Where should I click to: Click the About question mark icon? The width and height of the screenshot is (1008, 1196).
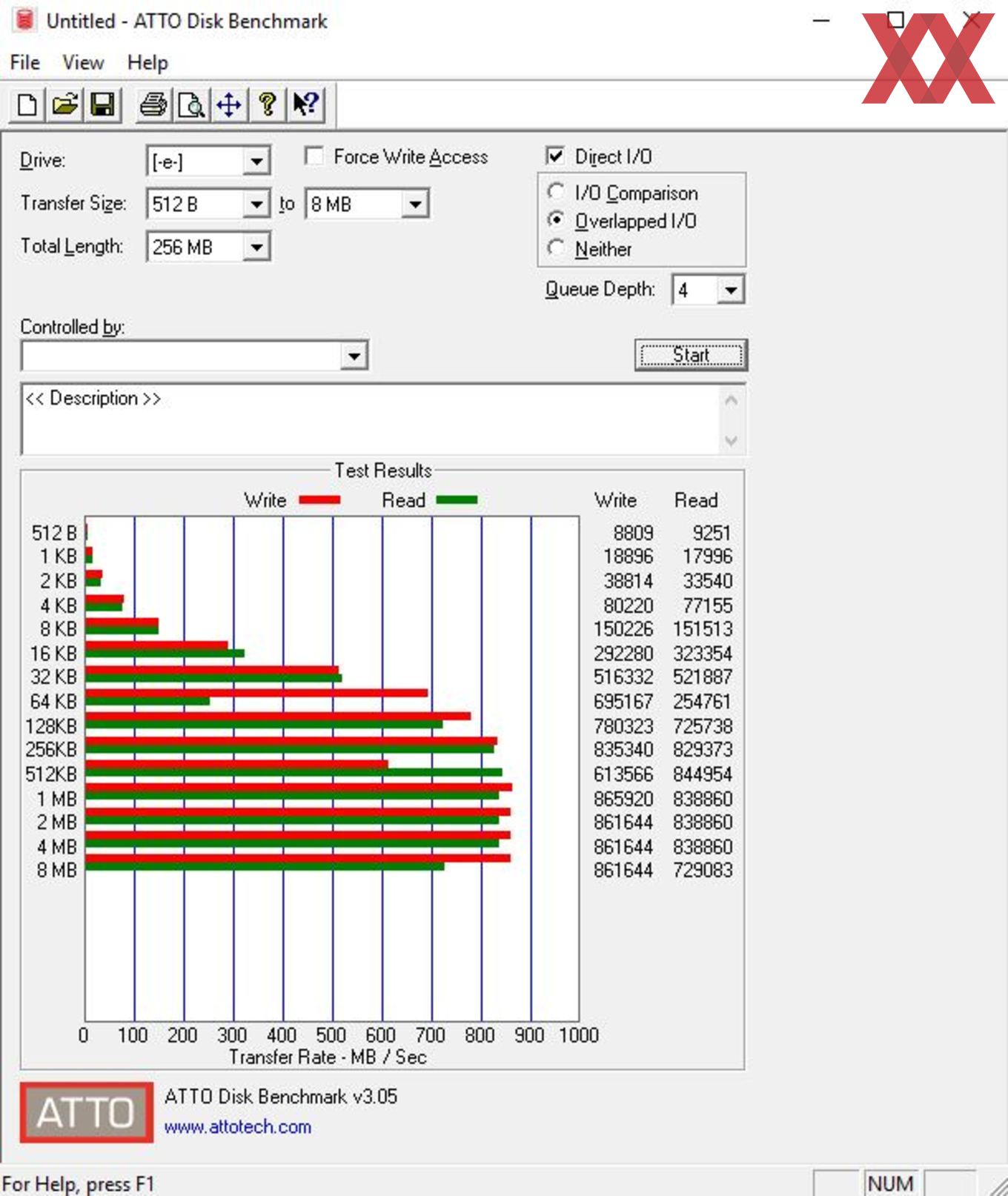[267, 104]
